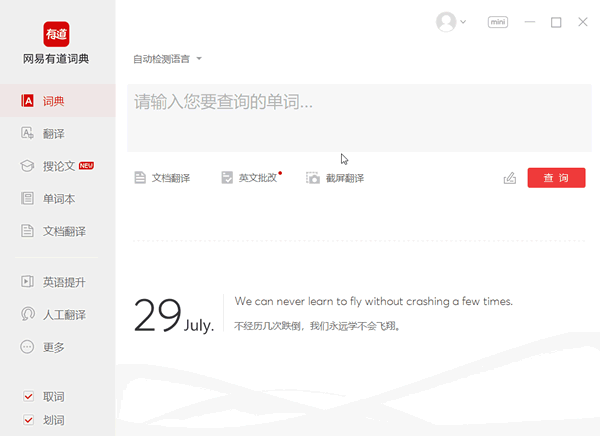Viewport: 600px width, 436px height.
Task: Switch to 翻译 translation in sidebar
Action: 57,134
